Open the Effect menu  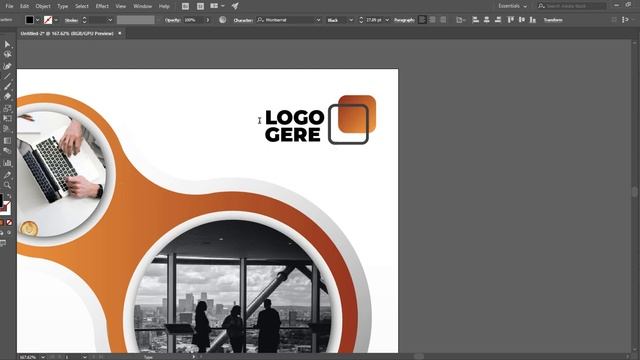pyautogui.click(x=102, y=6)
